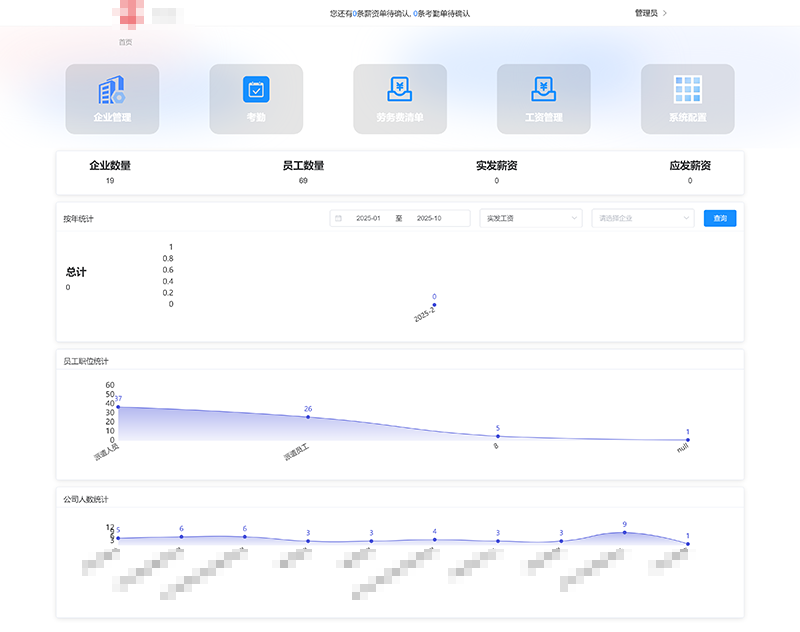Click 派遣人员 data point valued 37
The width and height of the screenshot is (800, 632).
click(x=118, y=407)
